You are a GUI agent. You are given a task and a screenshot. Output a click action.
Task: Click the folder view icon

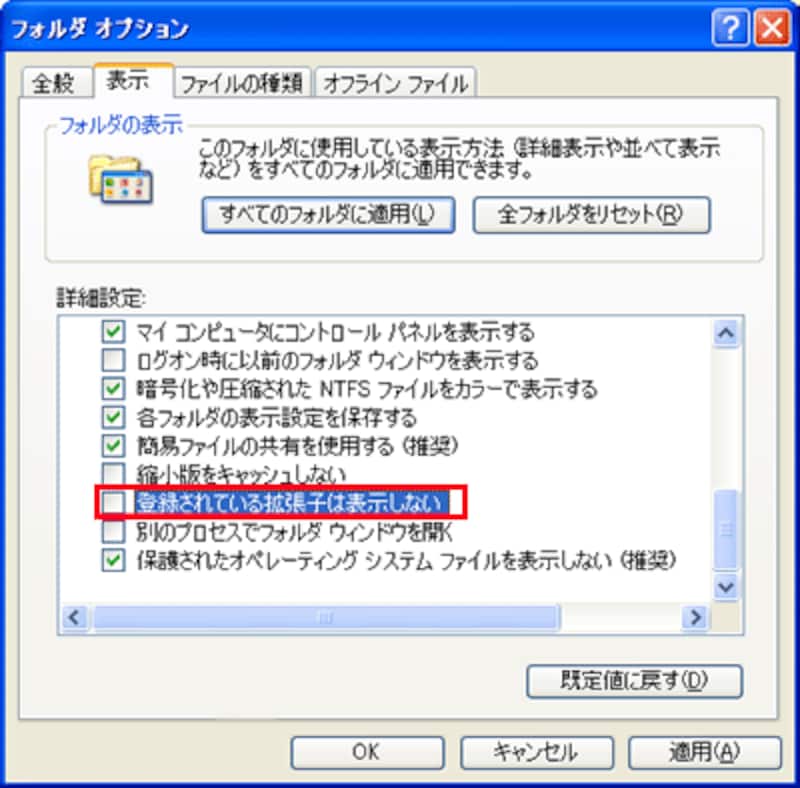121,180
